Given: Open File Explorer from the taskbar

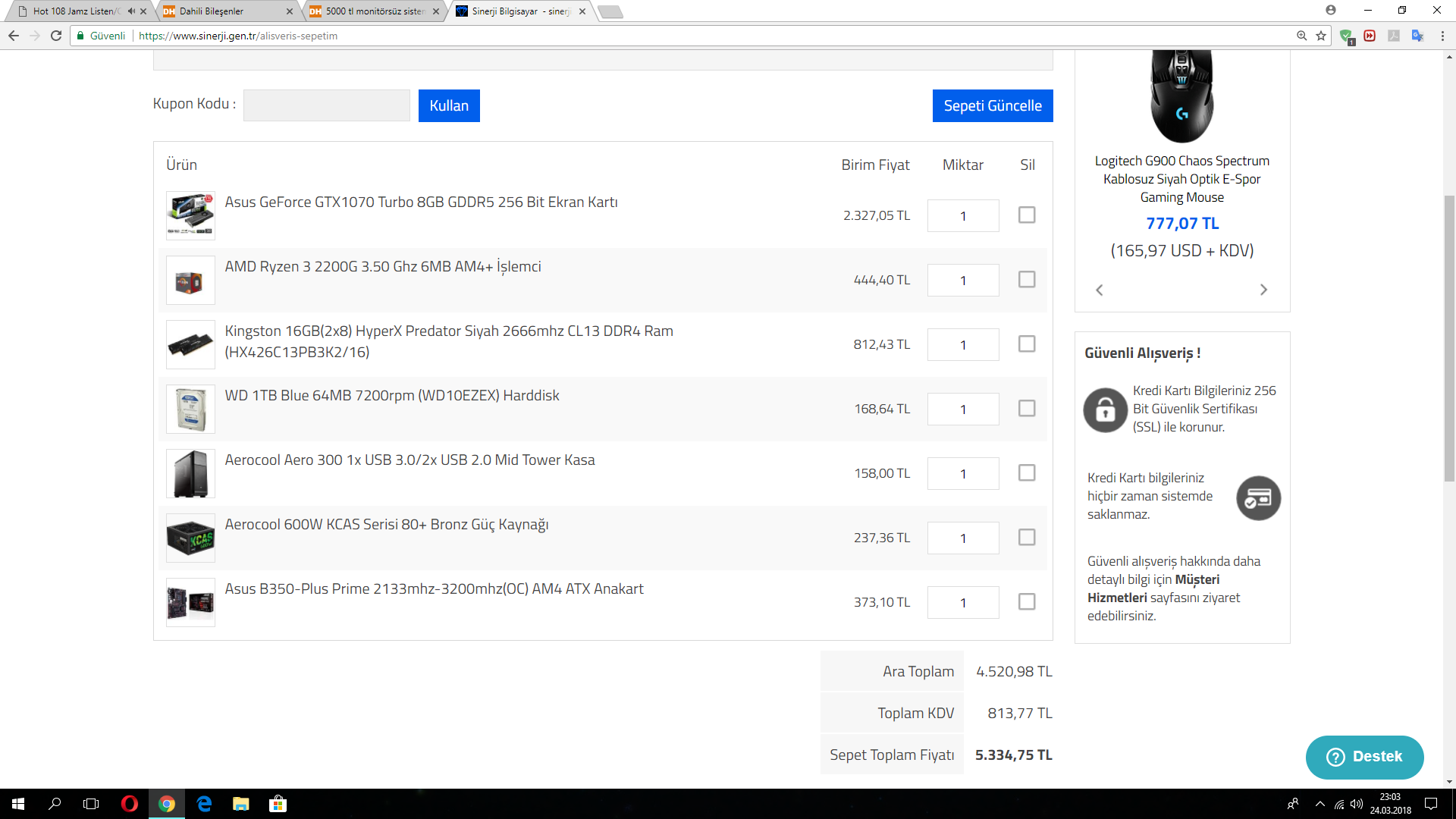Looking at the screenshot, I should (x=240, y=804).
